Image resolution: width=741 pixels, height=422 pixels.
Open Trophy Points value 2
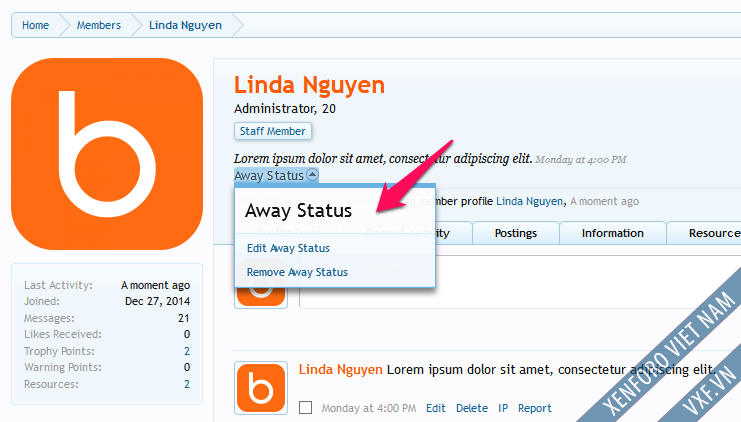[187, 351]
